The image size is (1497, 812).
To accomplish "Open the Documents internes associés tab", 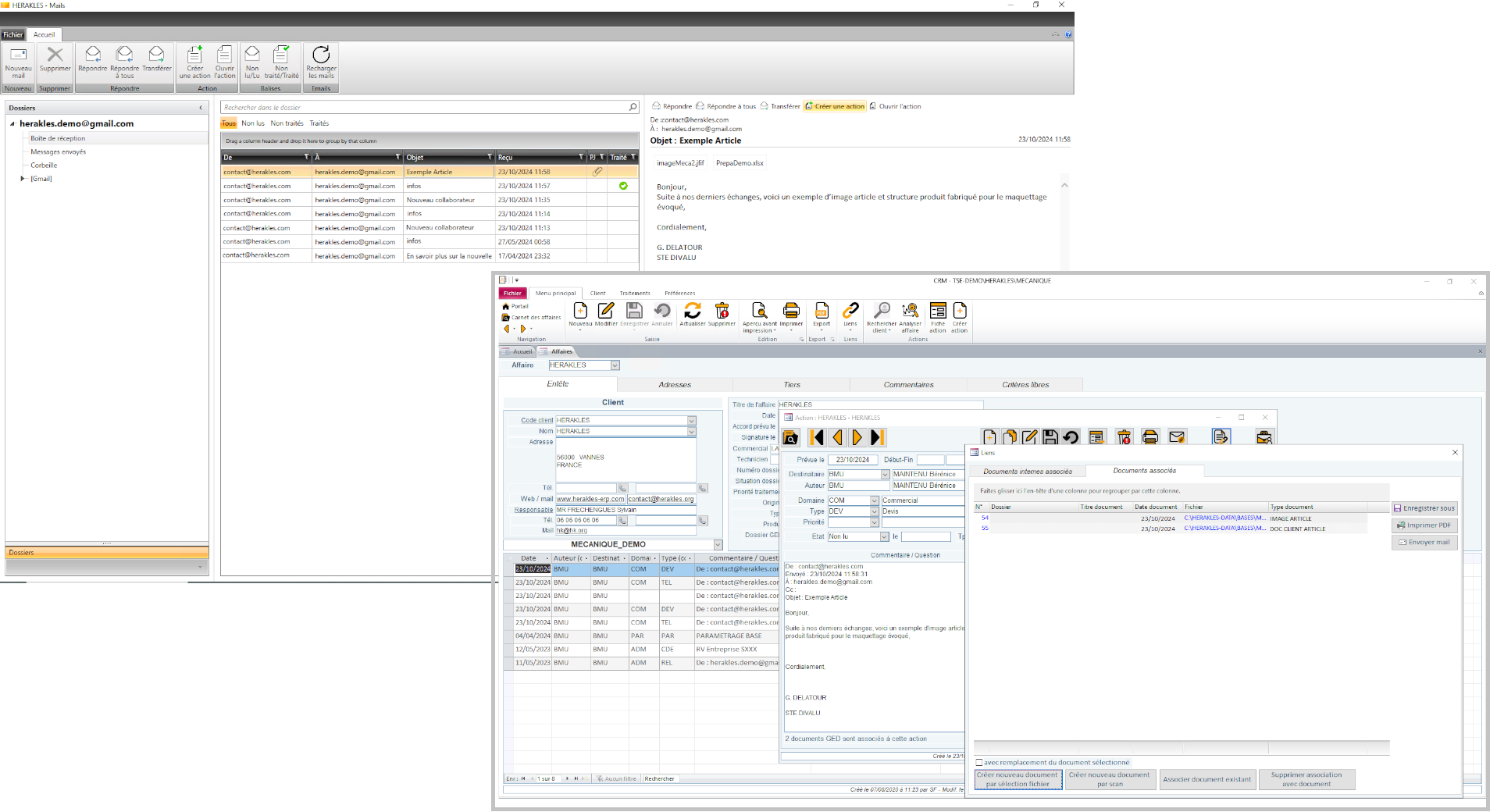I will click(x=1027, y=472).
